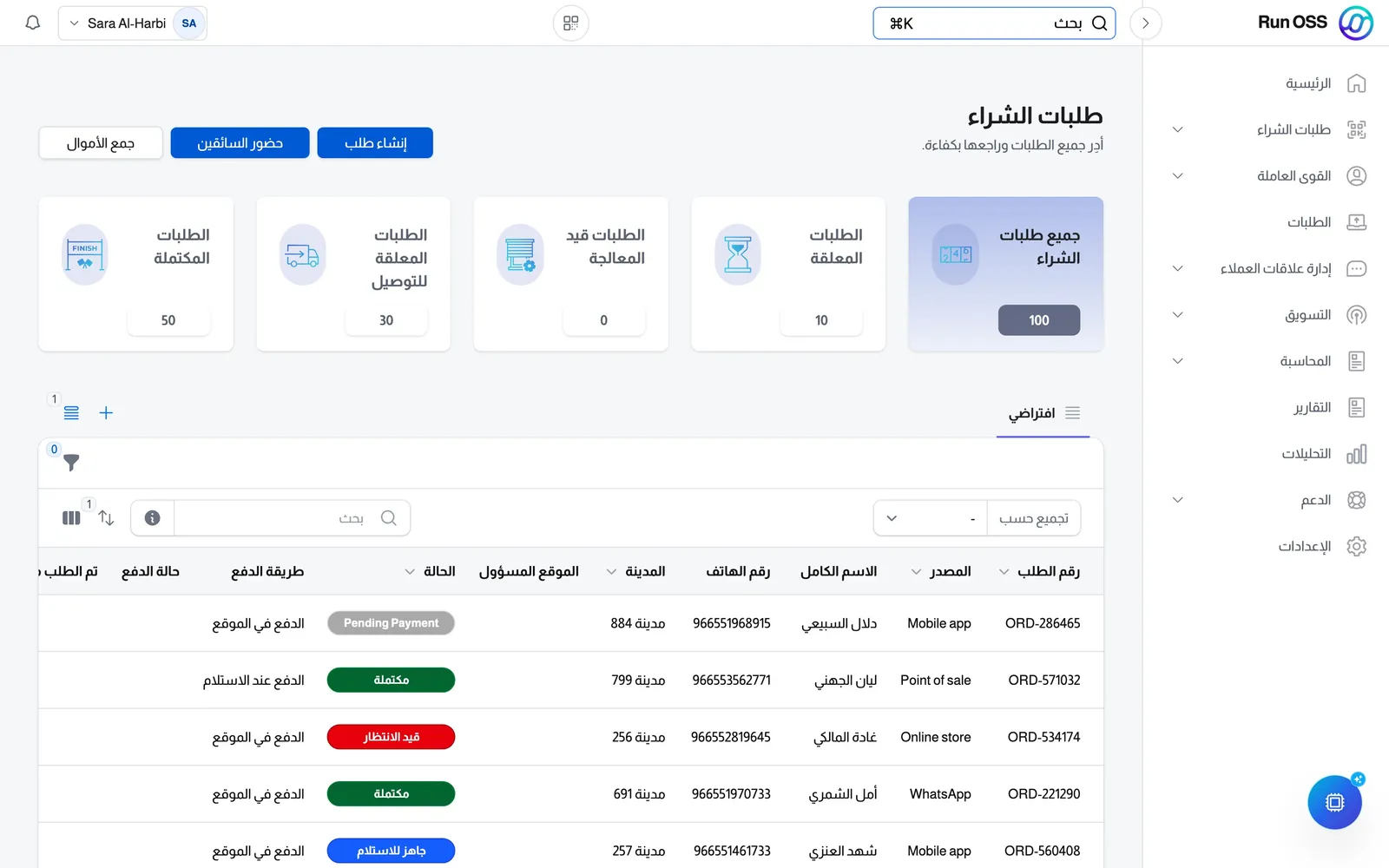This screenshot has width=1389, height=868.
Task: Open the الحالة column dropdown arrow
Action: (x=410, y=572)
